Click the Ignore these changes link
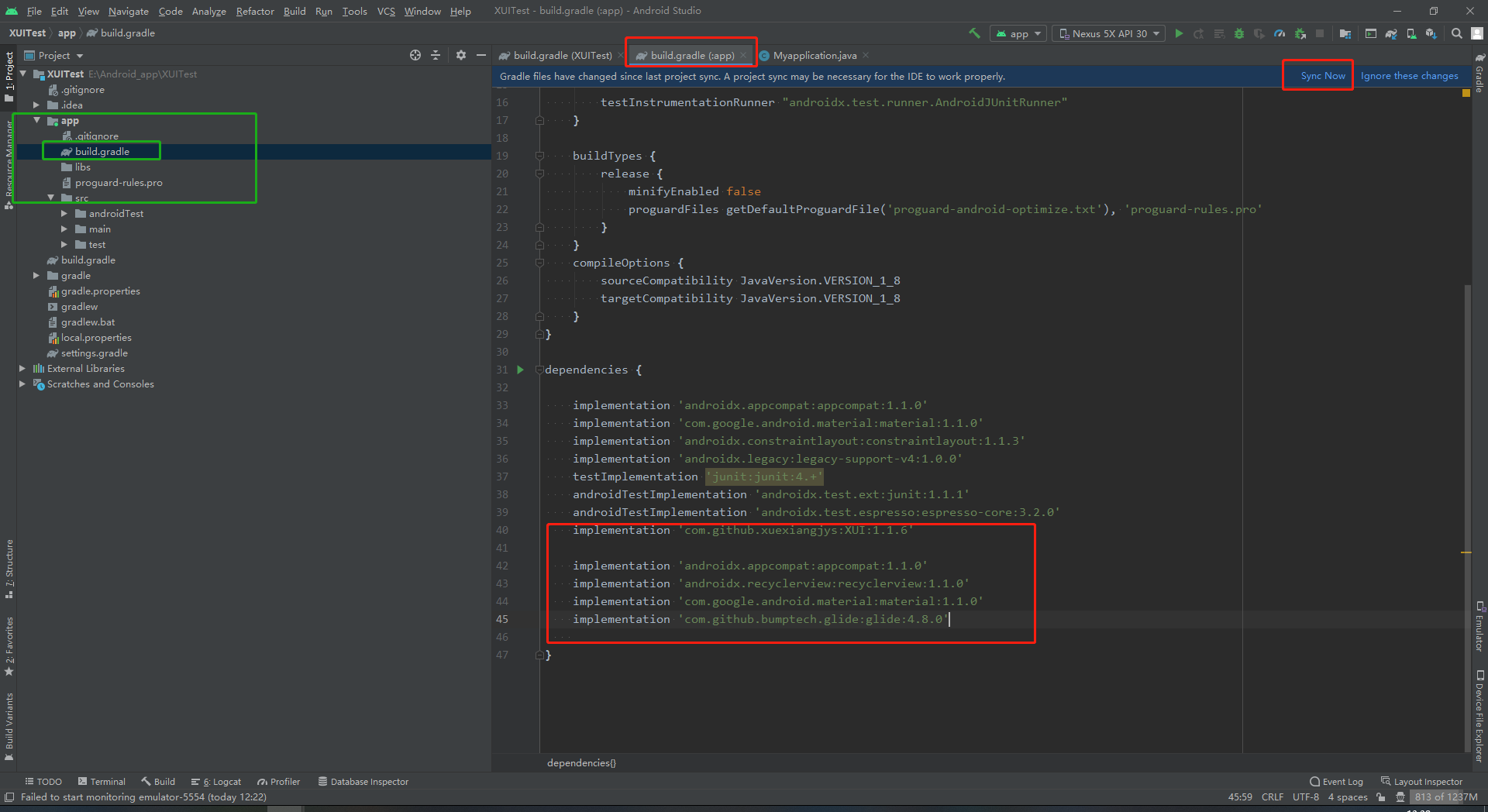The height and width of the screenshot is (812, 1488). pyautogui.click(x=1409, y=75)
